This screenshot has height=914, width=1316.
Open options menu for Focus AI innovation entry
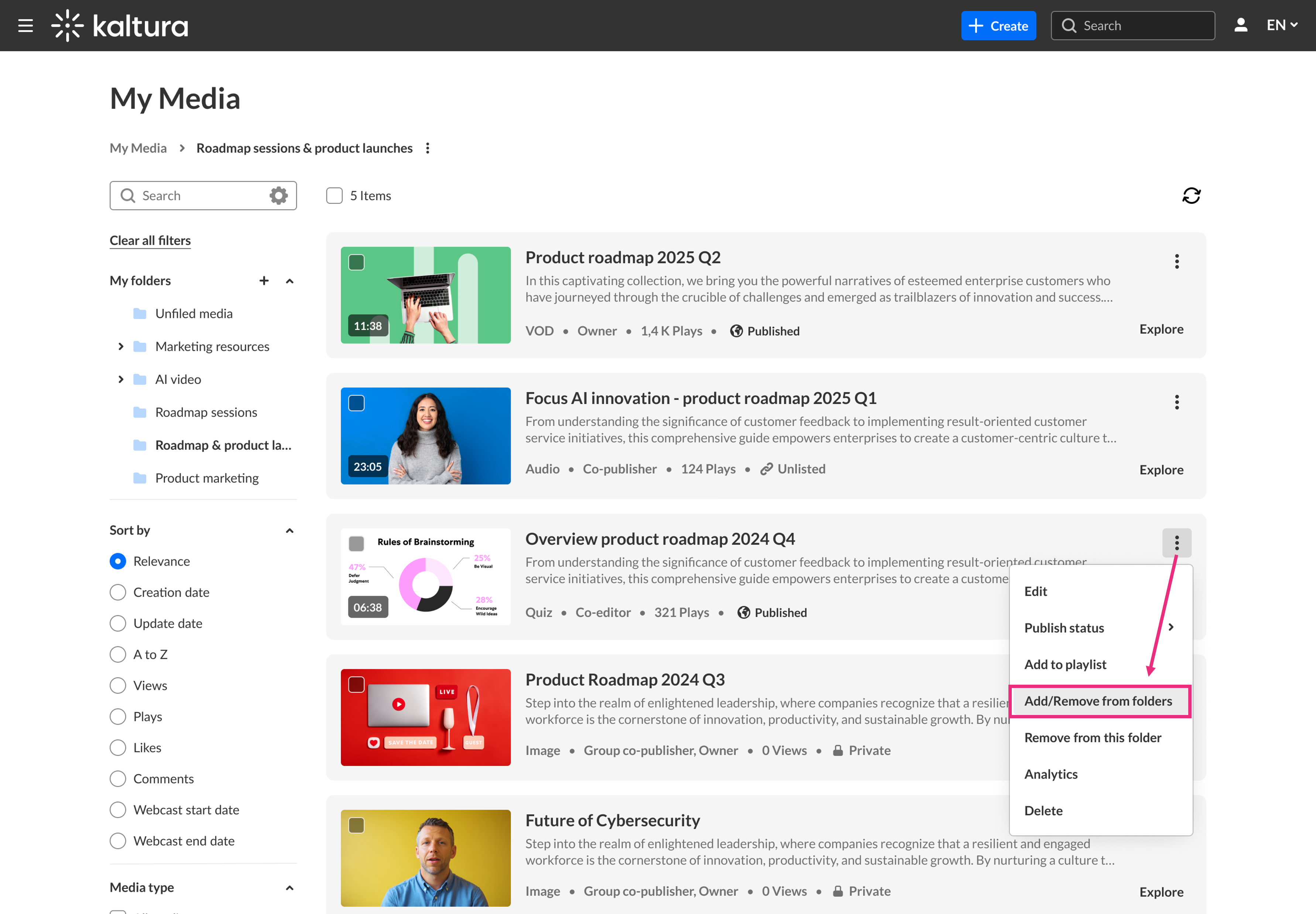tap(1176, 402)
